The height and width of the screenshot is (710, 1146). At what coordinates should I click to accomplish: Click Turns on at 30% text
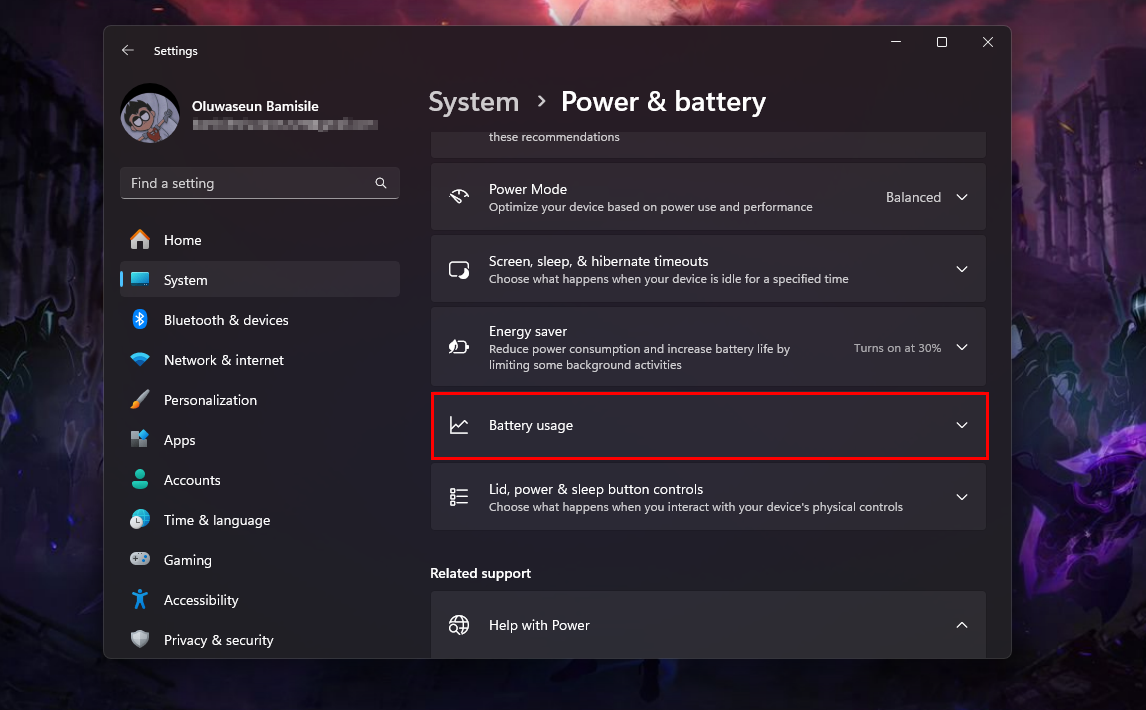pyautogui.click(x=898, y=348)
